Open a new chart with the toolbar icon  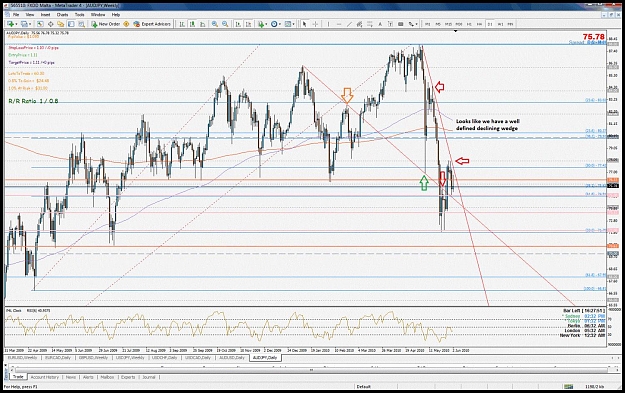[x=10, y=24]
